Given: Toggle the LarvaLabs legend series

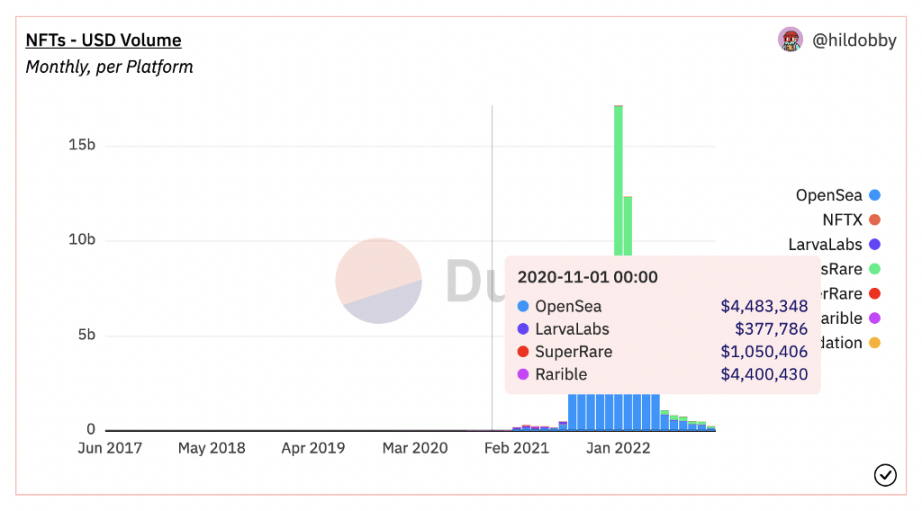Looking at the screenshot, I should 834,245.
